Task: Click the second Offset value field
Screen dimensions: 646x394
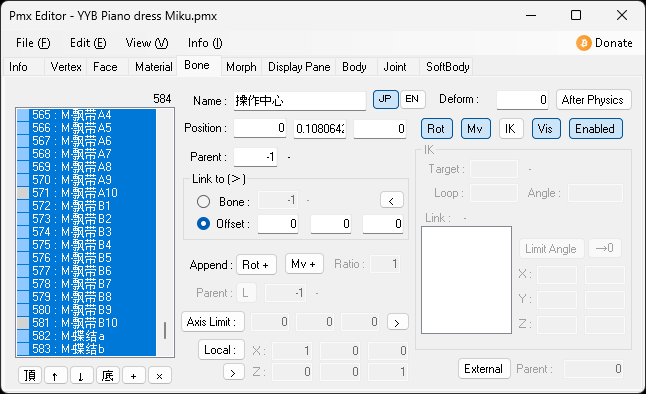Action: tap(331, 224)
